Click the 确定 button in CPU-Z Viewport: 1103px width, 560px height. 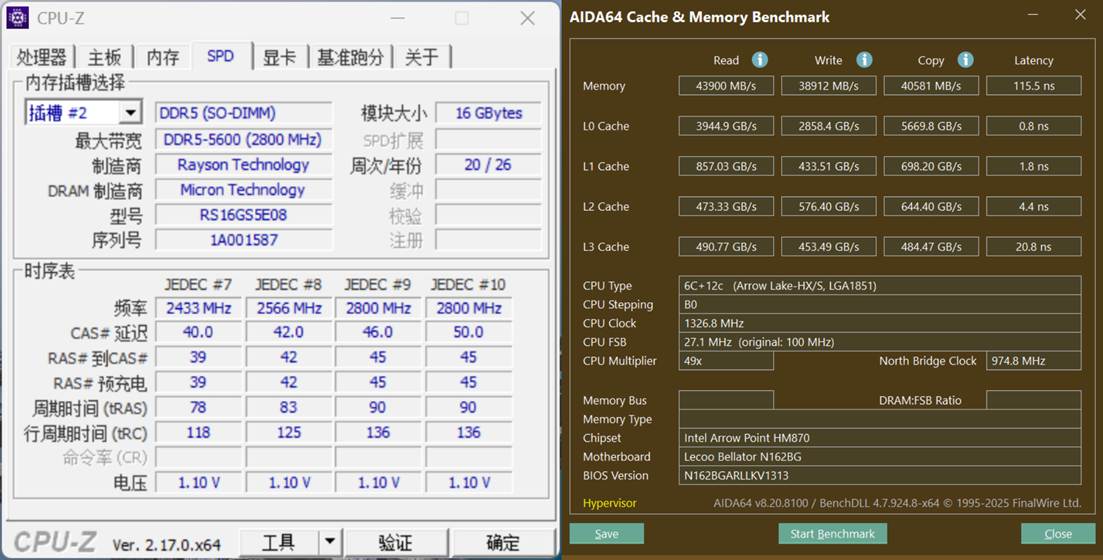(x=504, y=542)
